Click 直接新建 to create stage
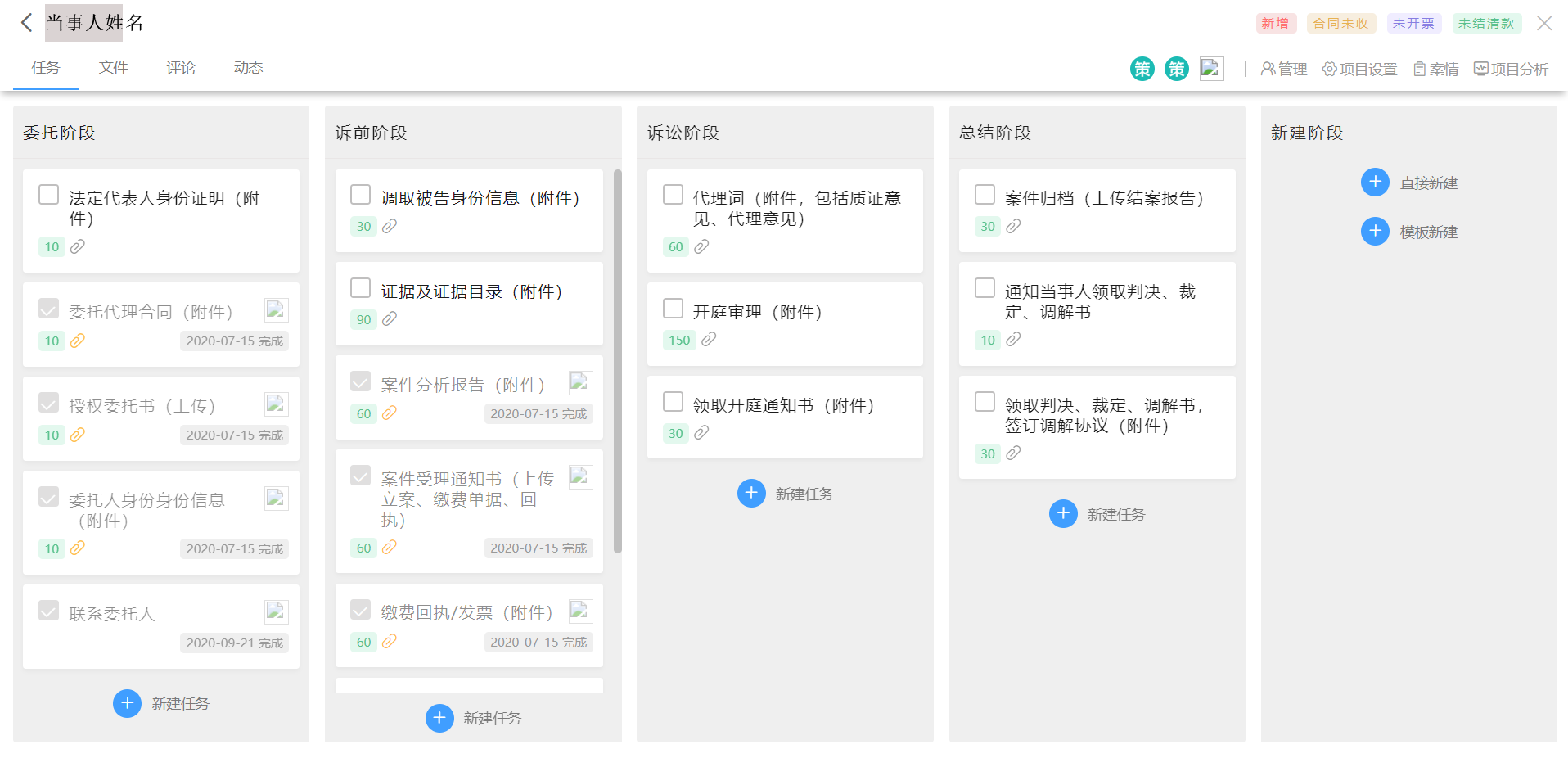This screenshot has width=1568, height=758. 1409,183
